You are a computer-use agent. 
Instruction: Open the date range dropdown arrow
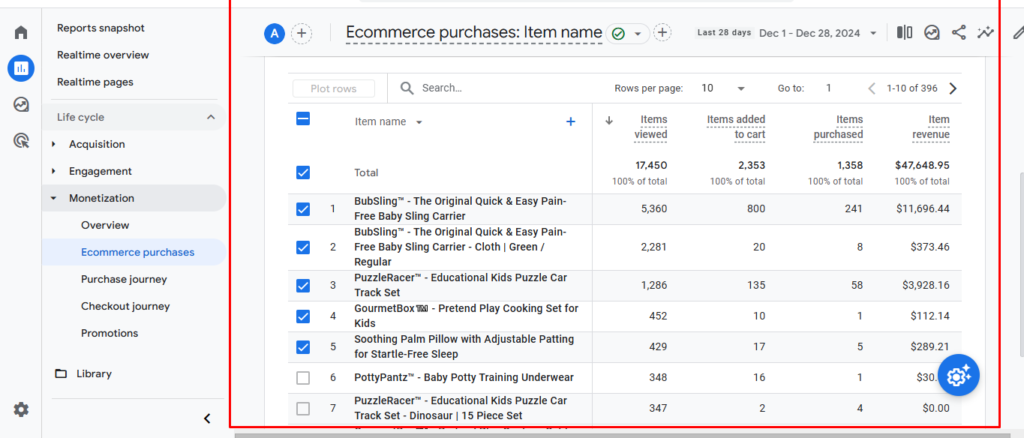pyautogui.click(x=874, y=33)
